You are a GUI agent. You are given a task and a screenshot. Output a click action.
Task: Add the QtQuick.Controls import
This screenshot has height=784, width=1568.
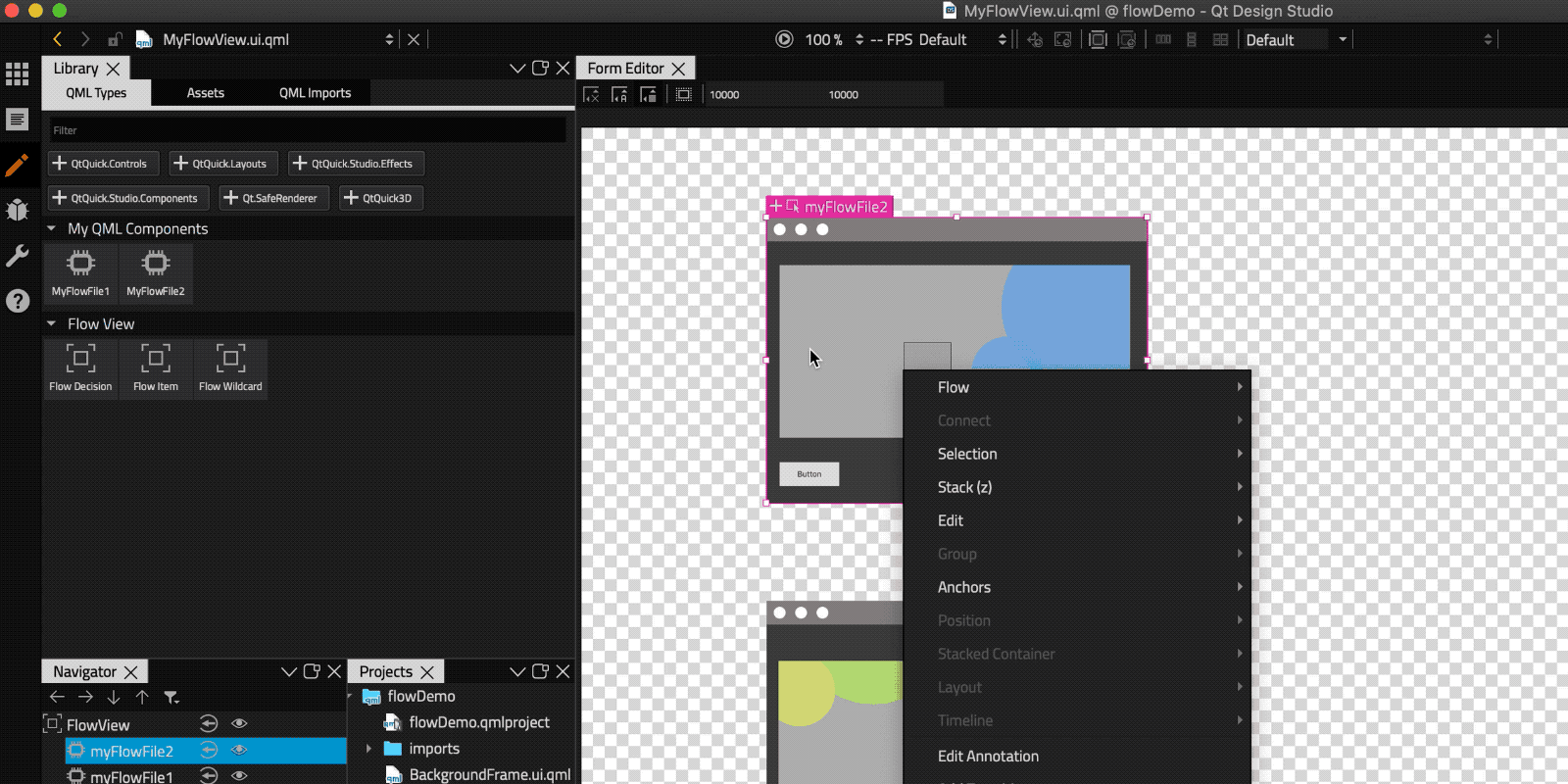[x=101, y=164]
